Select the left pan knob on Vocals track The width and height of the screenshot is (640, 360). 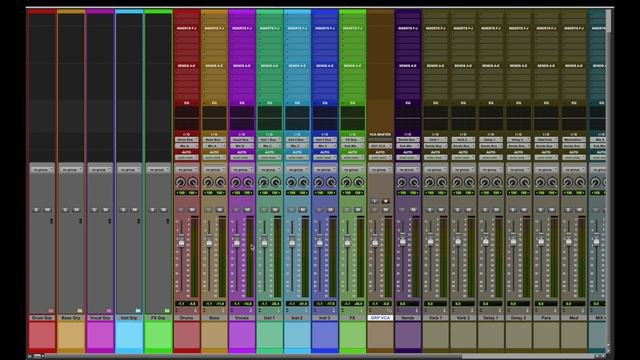236,182
